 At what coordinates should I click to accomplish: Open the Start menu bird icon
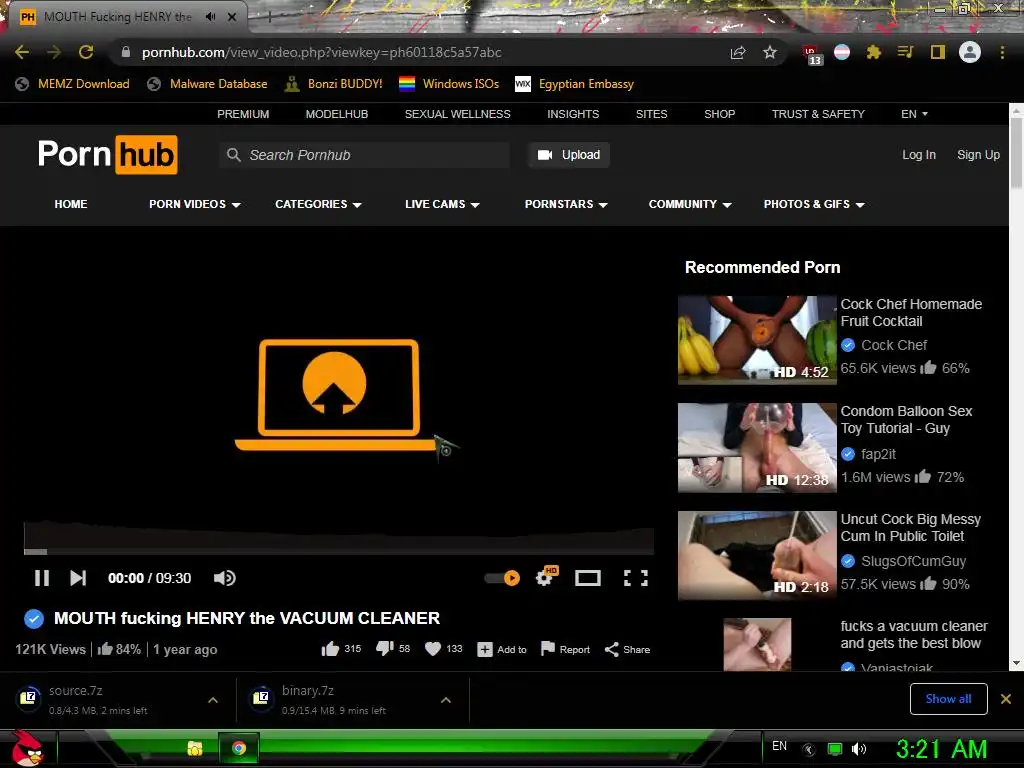[27, 748]
